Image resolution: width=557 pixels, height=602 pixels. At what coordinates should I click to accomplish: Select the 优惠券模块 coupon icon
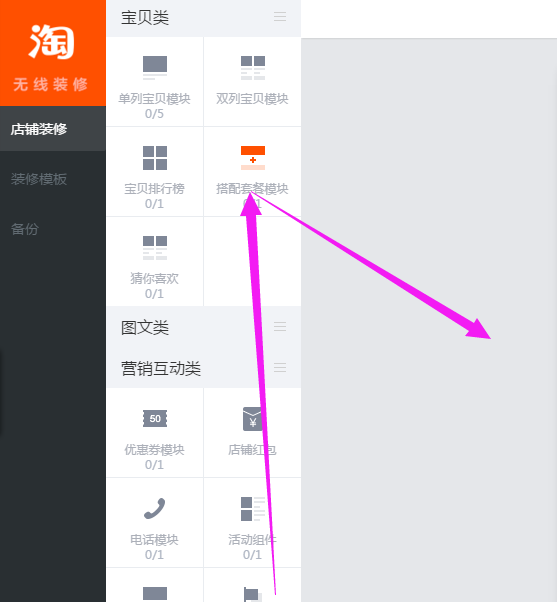[155, 418]
